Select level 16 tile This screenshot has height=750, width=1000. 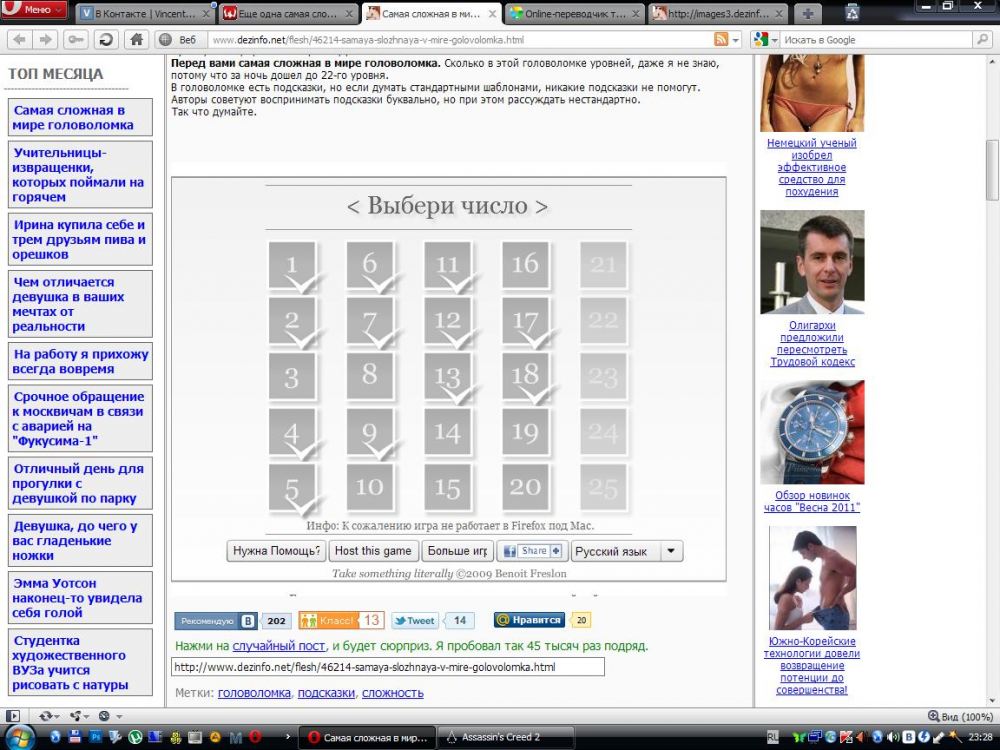tap(525, 265)
